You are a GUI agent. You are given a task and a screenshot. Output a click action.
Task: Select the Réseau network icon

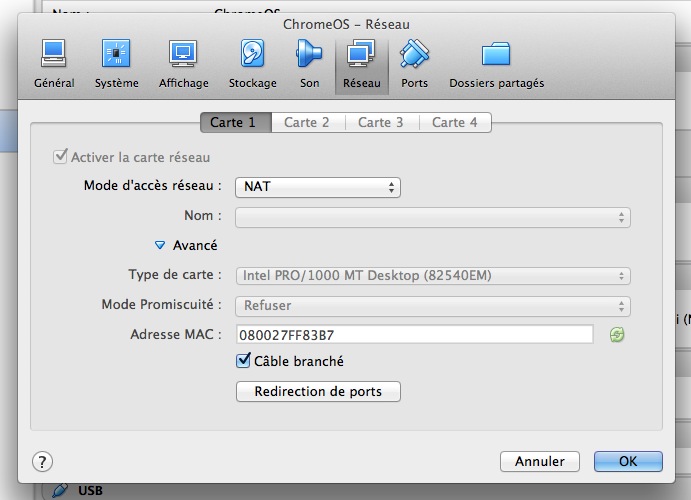360,62
